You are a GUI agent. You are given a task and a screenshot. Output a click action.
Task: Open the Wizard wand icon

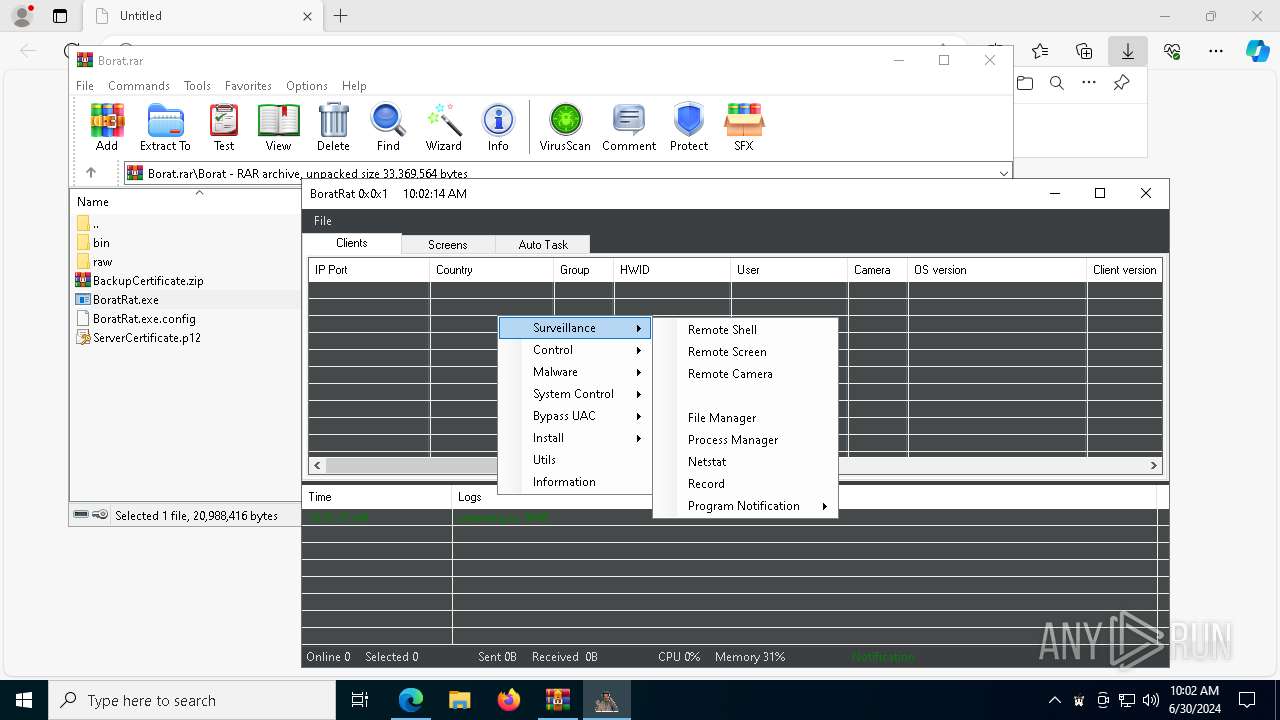tap(443, 127)
